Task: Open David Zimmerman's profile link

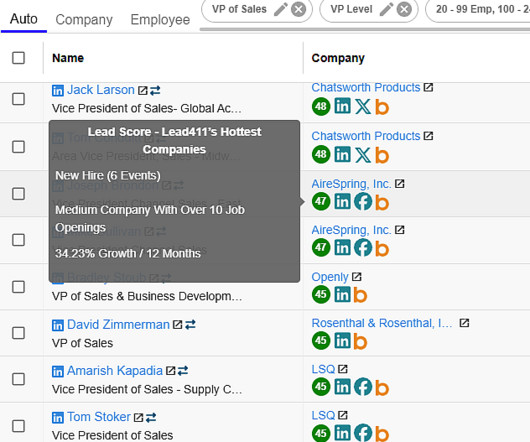Action: [118, 324]
